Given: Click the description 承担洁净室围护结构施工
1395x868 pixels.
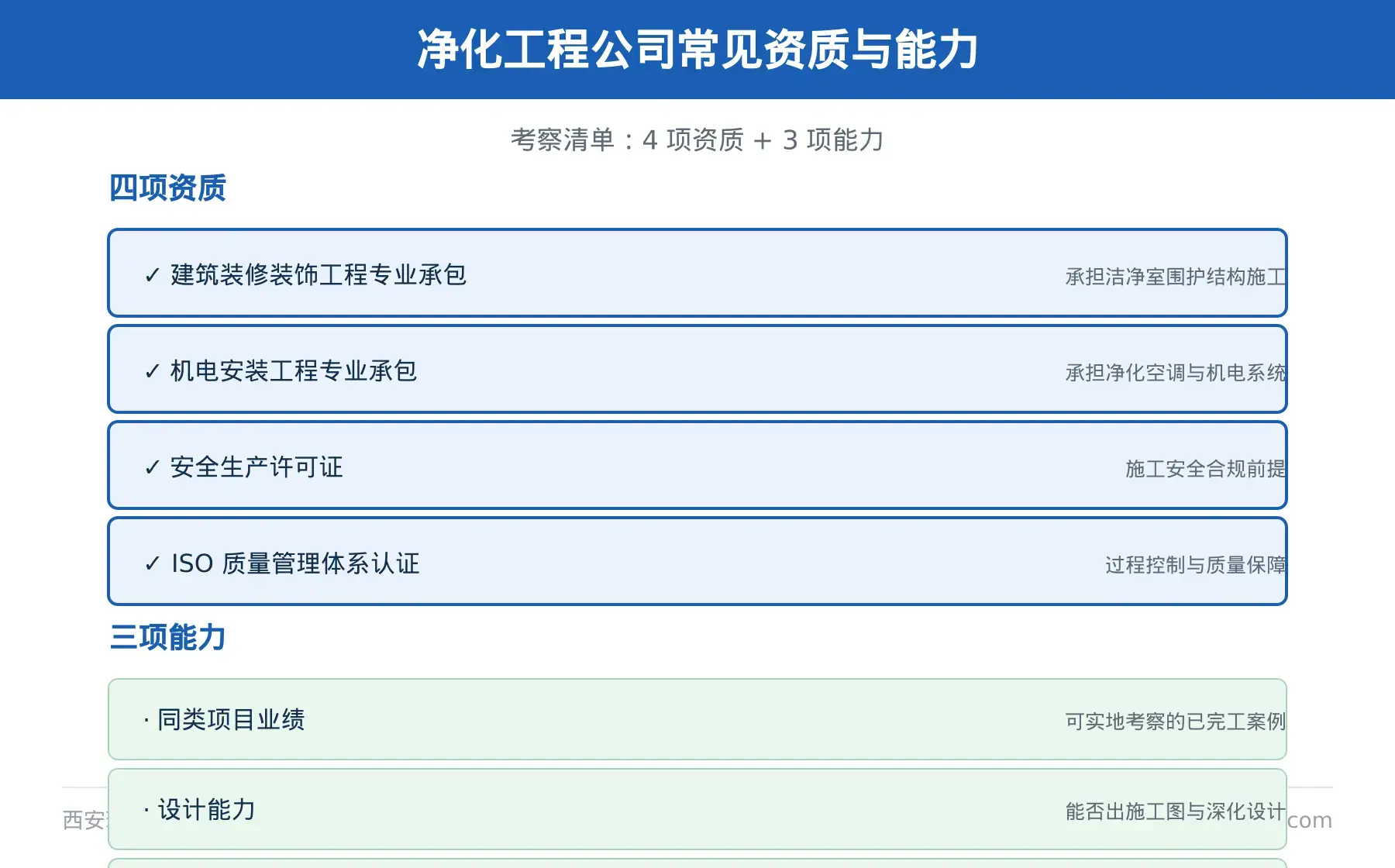Looking at the screenshot, I should pyautogui.click(x=1176, y=277).
